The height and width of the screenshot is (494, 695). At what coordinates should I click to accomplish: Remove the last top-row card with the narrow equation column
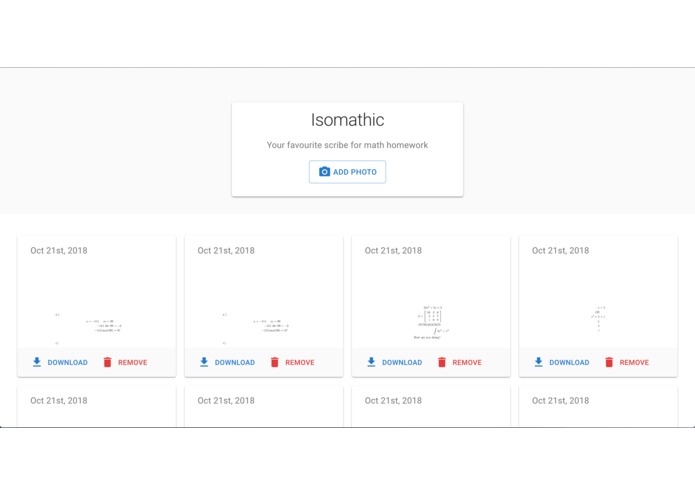627,362
